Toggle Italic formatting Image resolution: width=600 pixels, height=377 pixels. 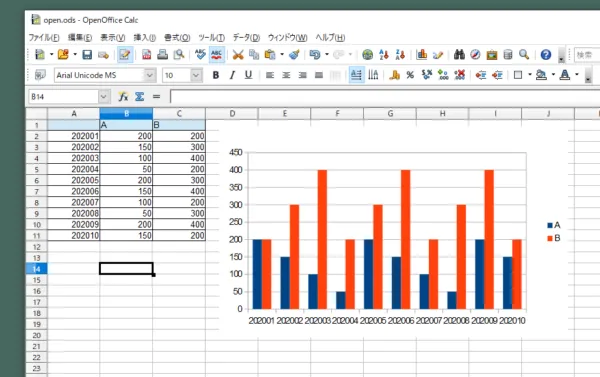click(232, 75)
